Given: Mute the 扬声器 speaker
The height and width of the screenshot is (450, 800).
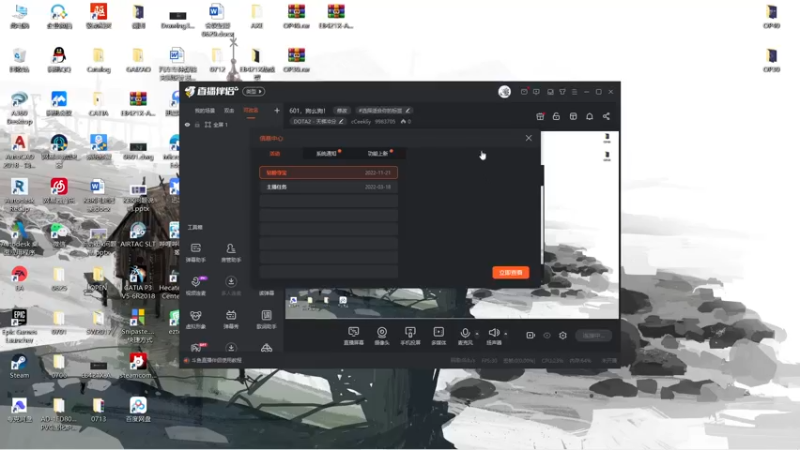Looking at the screenshot, I should (493, 336).
